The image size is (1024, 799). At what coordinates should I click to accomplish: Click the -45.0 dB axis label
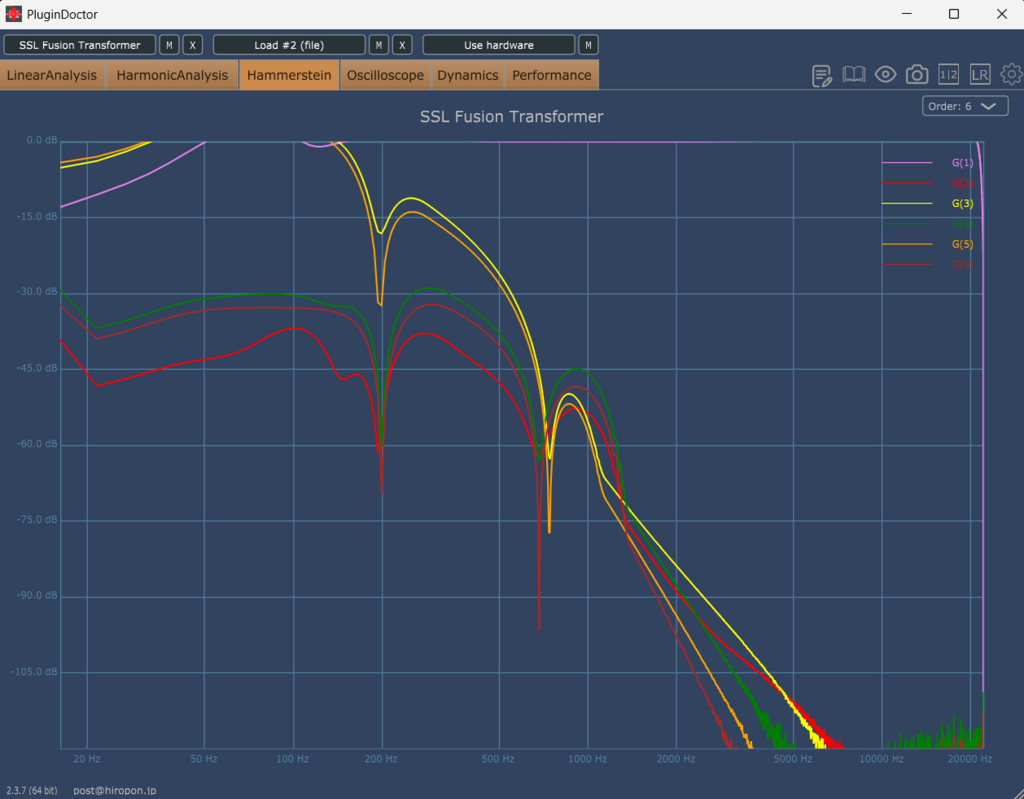[x=37, y=368]
